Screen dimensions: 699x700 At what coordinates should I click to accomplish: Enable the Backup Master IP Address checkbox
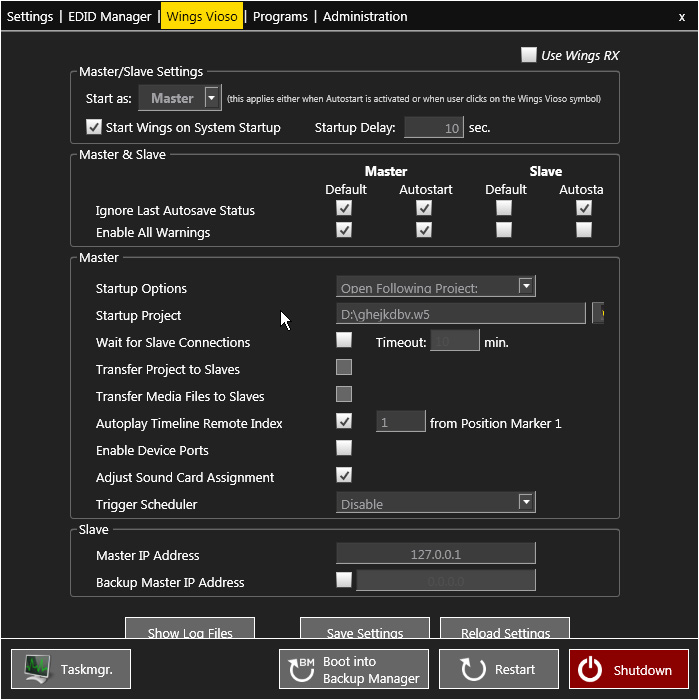point(344,580)
